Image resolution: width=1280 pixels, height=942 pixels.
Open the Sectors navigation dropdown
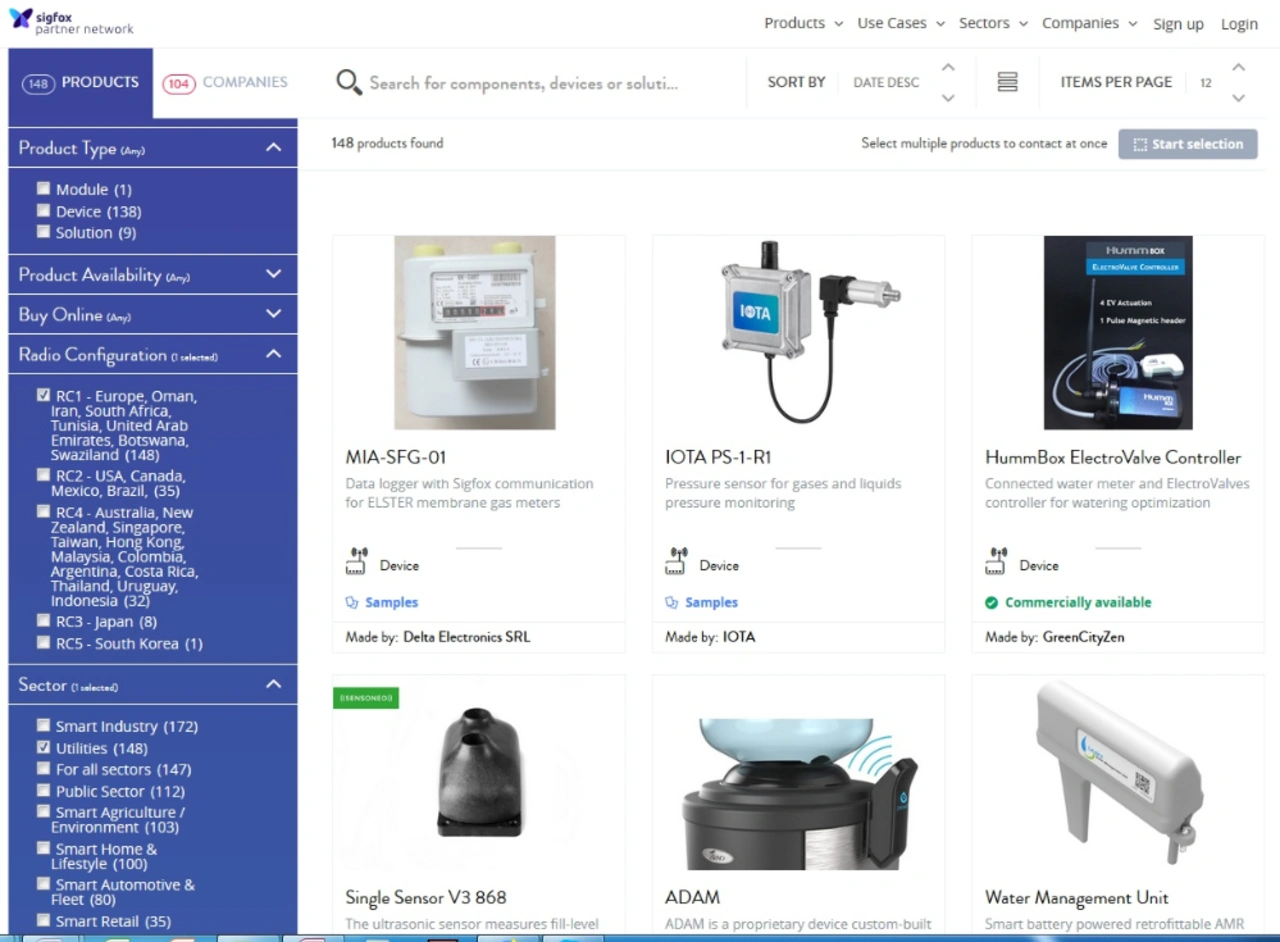[993, 23]
